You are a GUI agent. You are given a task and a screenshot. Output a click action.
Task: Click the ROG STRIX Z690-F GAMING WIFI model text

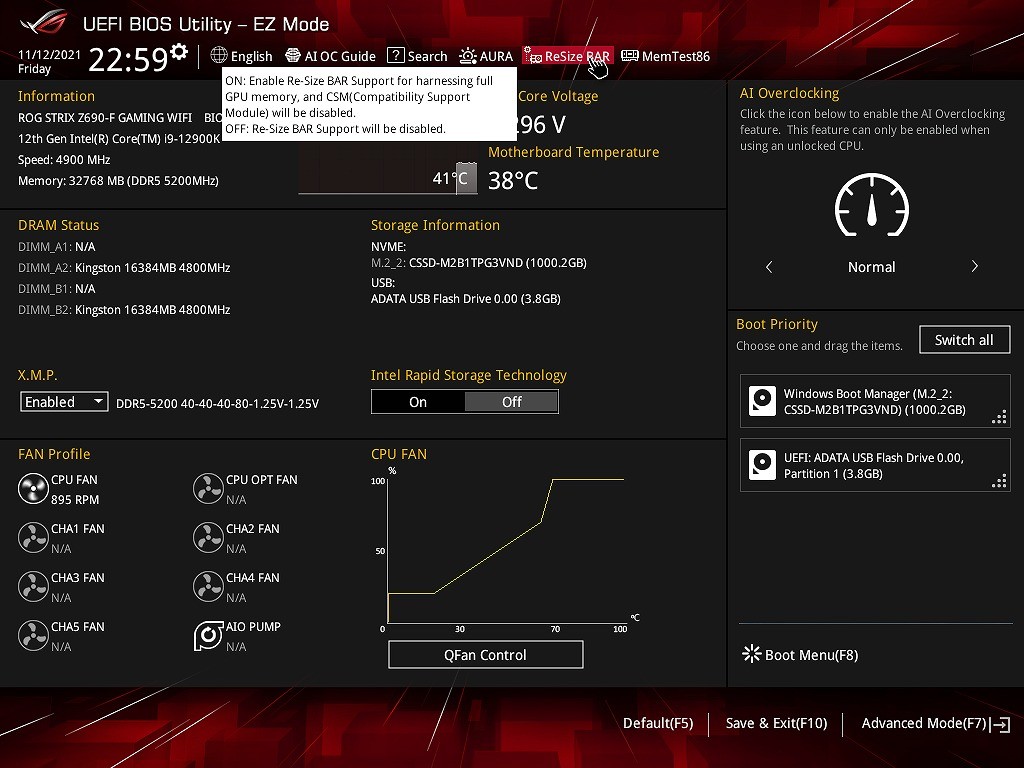[105, 118]
